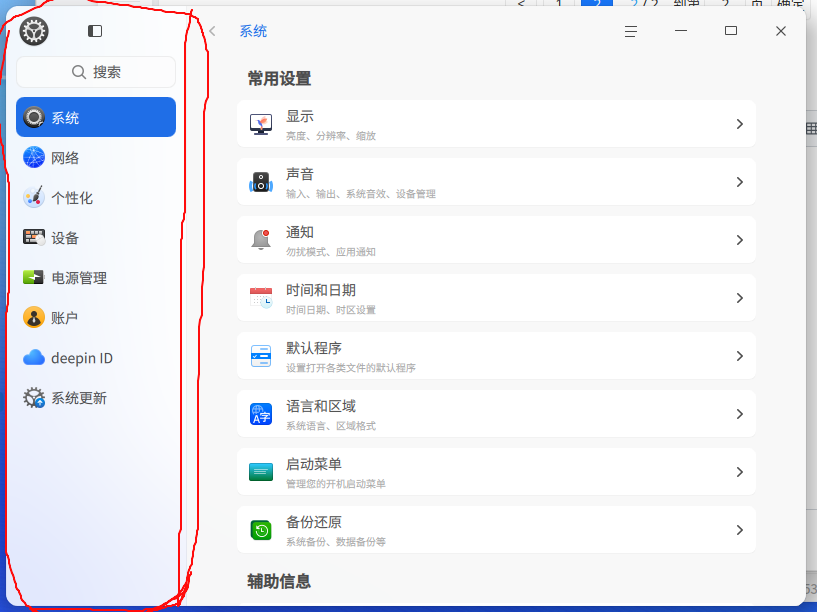Click the 声音 speaker icon

pyautogui.click(x=261, y=182)
